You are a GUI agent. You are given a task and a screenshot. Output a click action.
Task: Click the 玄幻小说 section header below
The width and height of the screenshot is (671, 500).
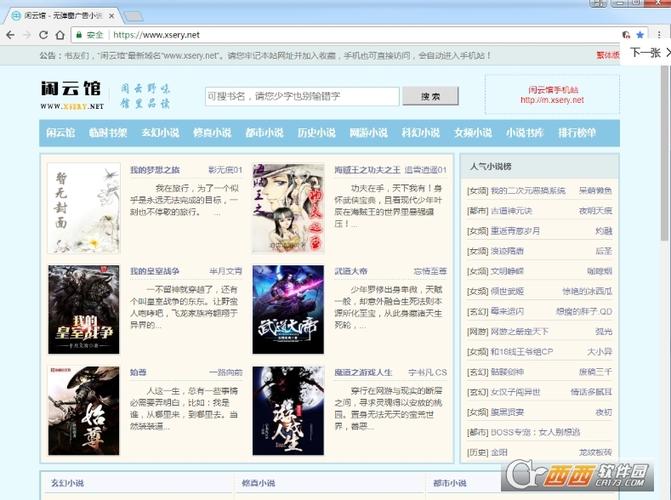67,483
